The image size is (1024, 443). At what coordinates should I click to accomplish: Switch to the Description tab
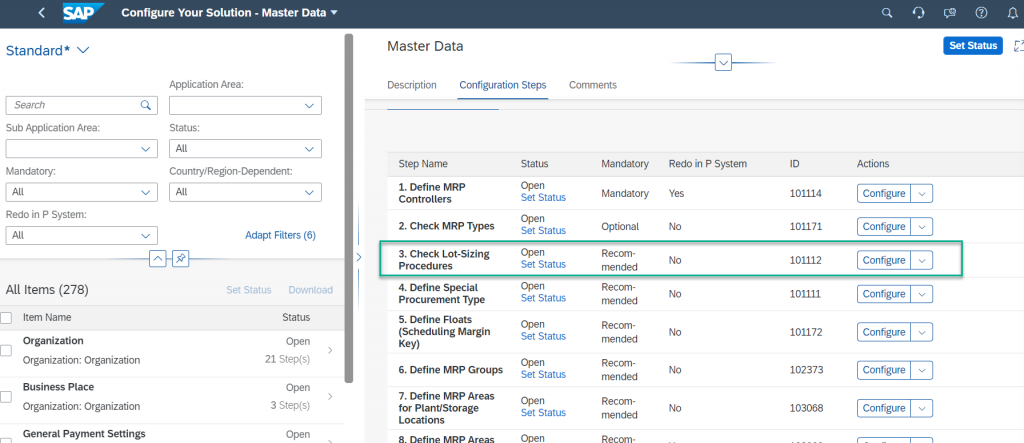[411, 85]
